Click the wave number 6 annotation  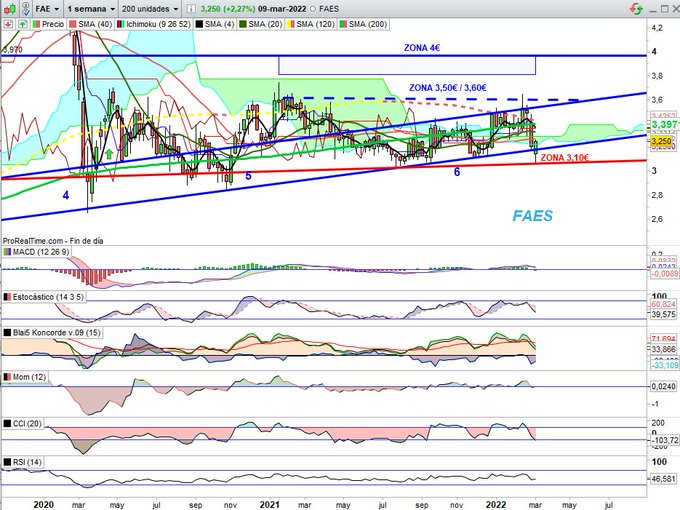pos(457,172)
